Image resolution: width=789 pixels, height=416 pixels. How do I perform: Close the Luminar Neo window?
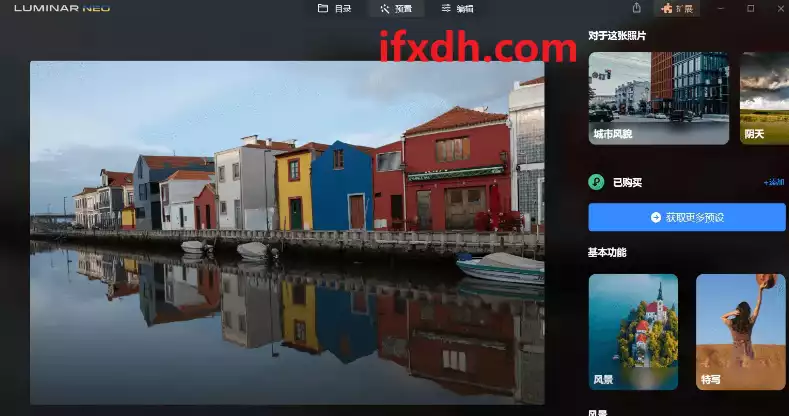coord(777,8)
